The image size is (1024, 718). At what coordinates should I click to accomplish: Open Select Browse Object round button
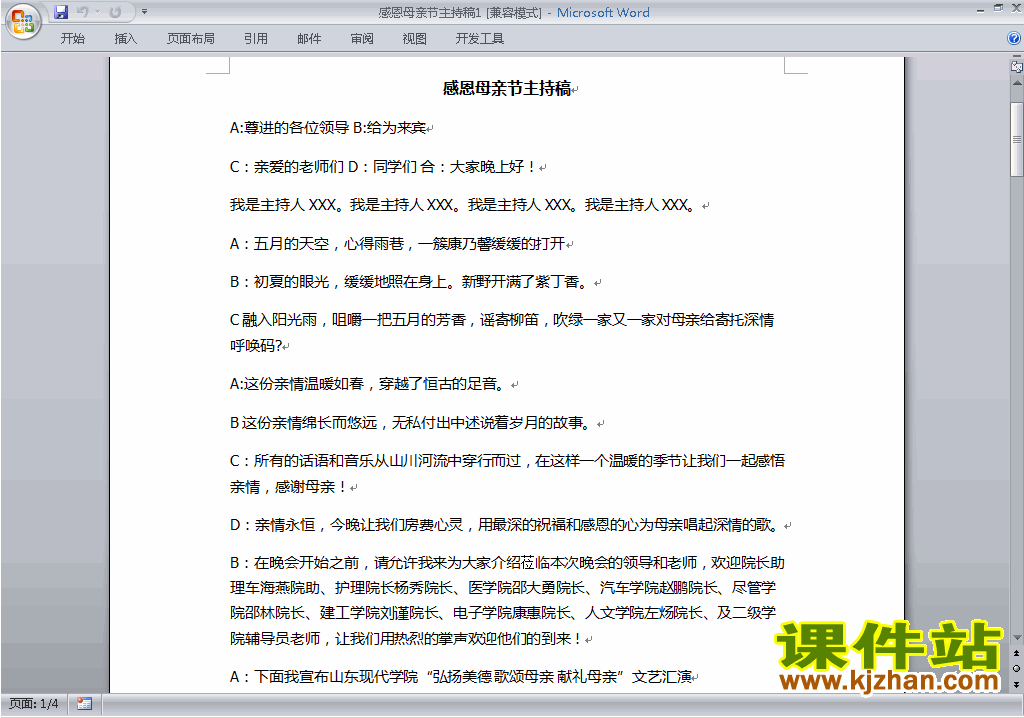point(1016,668)
